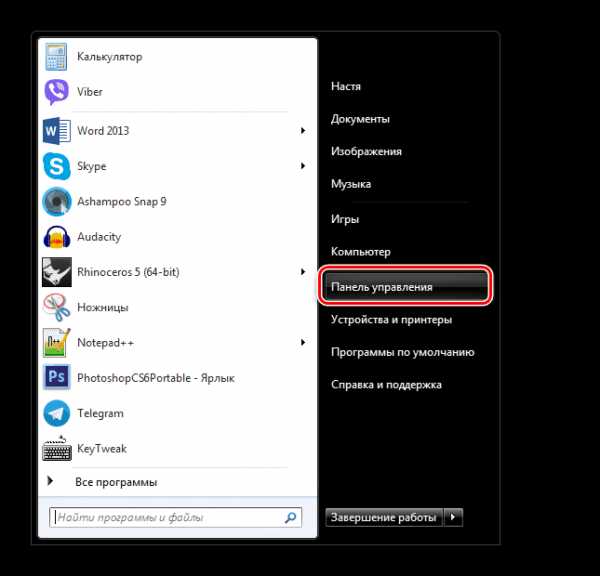The image size is (600, 576).
Task: Click the arrow beside Все программы
Action: tap(50, 481)
